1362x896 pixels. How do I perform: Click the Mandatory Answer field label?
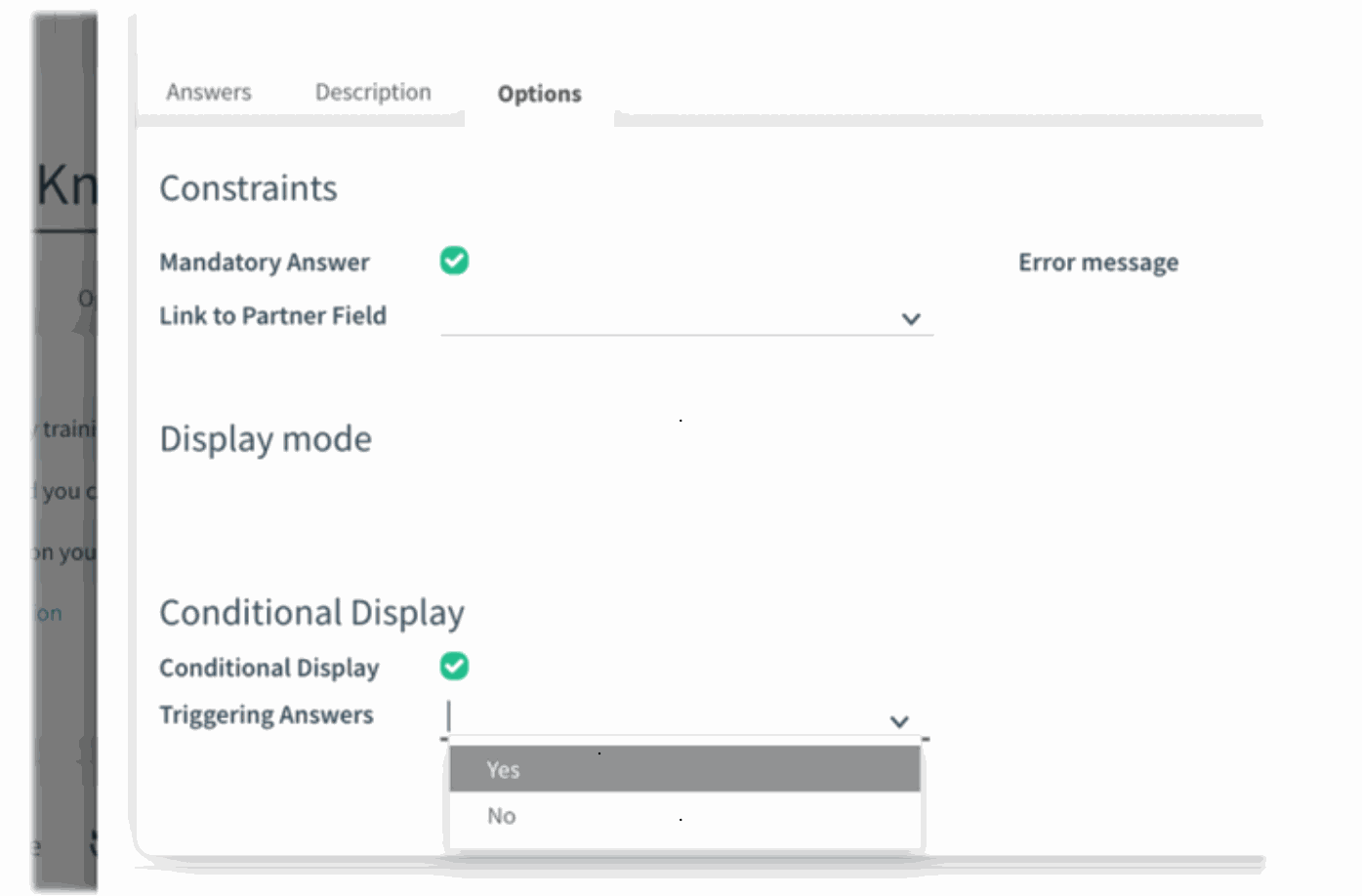point(264,263)
